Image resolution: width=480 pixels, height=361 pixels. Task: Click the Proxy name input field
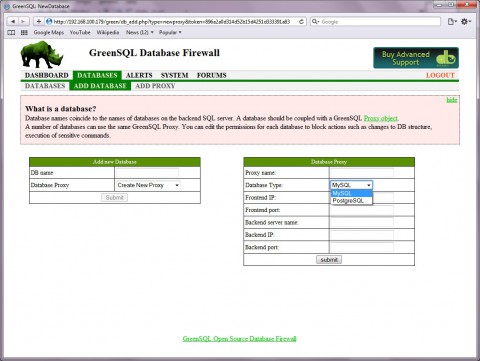click(362, 172)
